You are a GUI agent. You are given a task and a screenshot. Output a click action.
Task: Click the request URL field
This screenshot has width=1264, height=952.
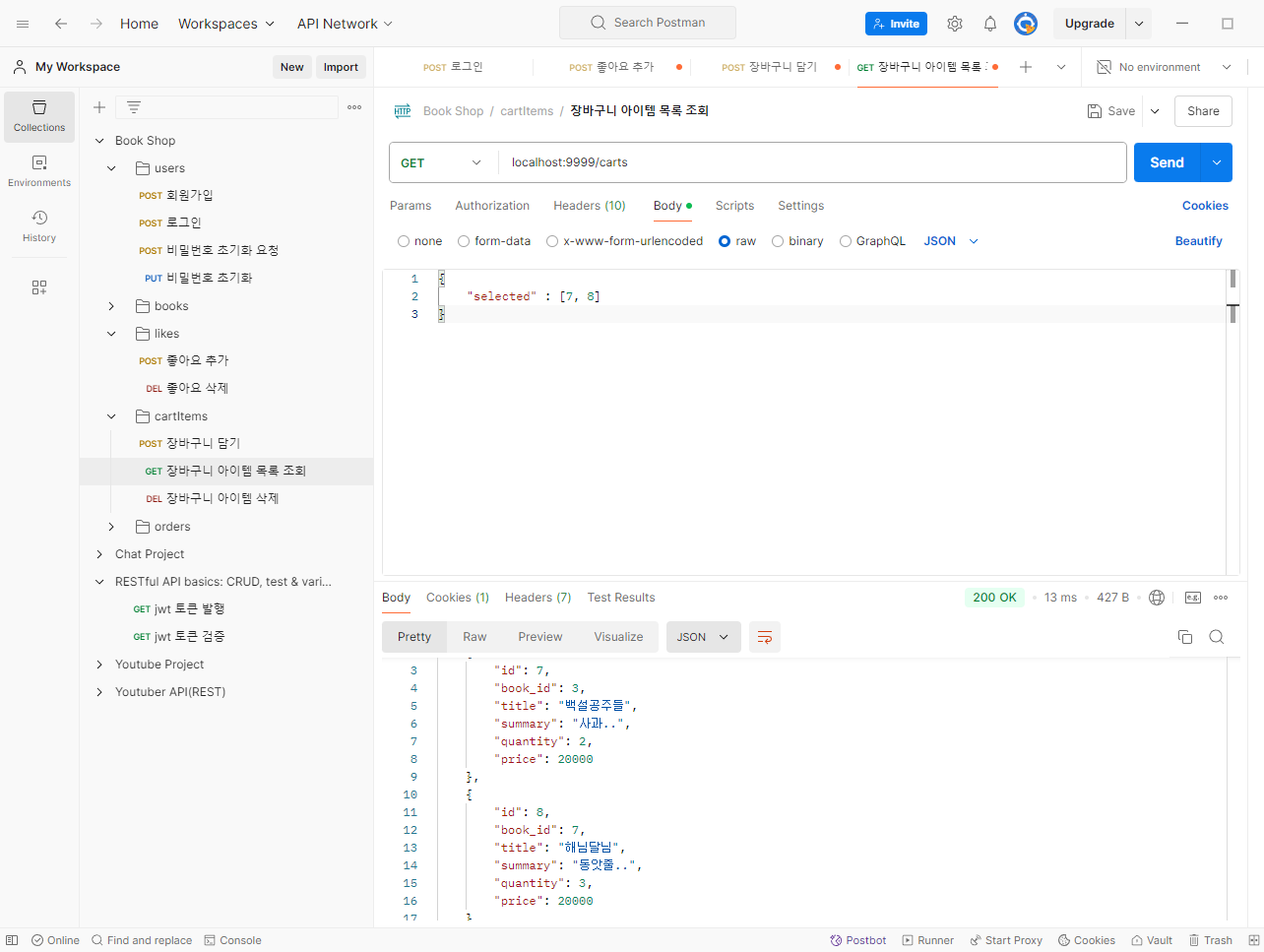tap(812, 162)
